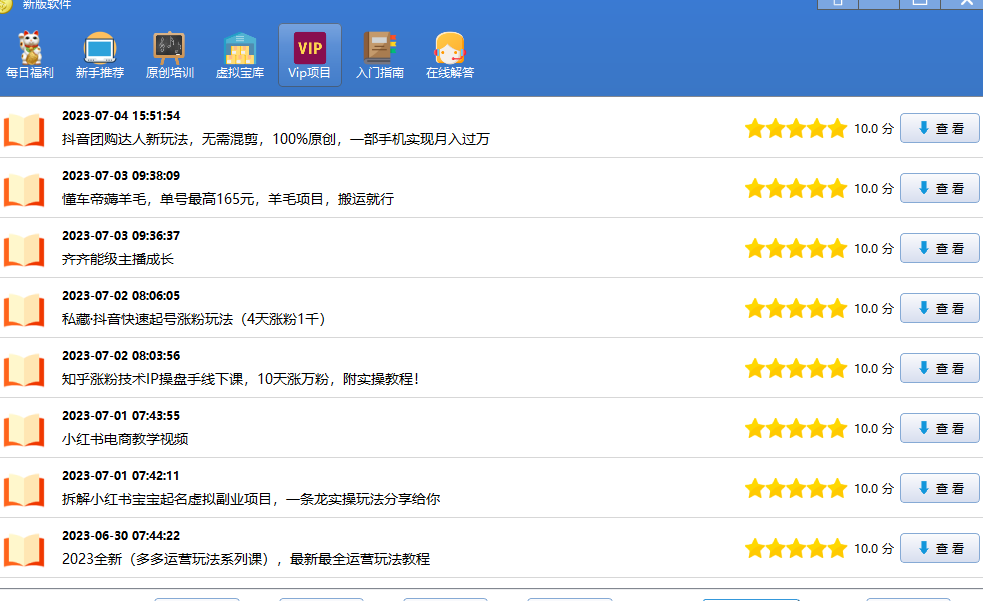This screenshot has width=983, height=601.
Task: Select the Vip项目 tab
Action: [310, 55]
